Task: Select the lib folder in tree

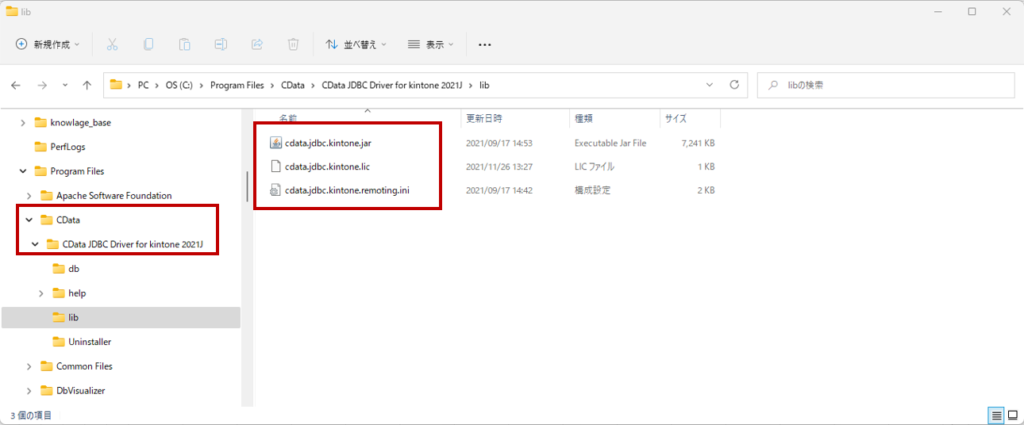Action: pyautogui.click(x=120, y=317)
